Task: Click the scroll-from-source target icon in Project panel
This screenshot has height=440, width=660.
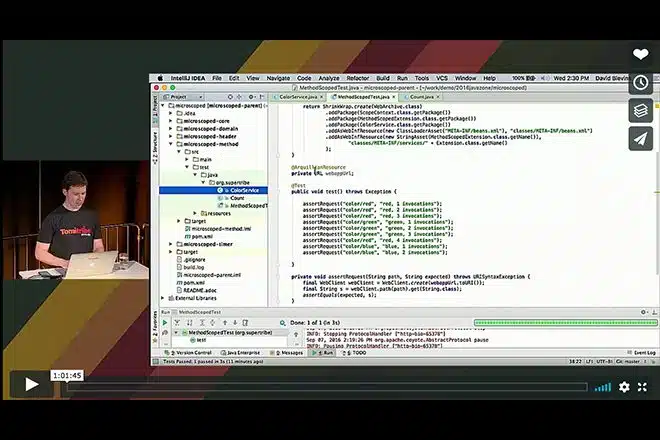Action: [x=230, y=97]
